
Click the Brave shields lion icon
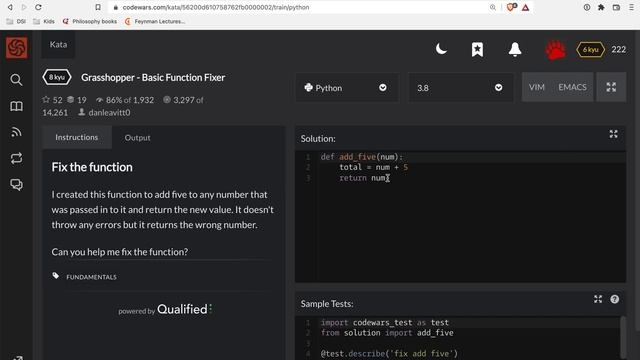pos(511,7)
